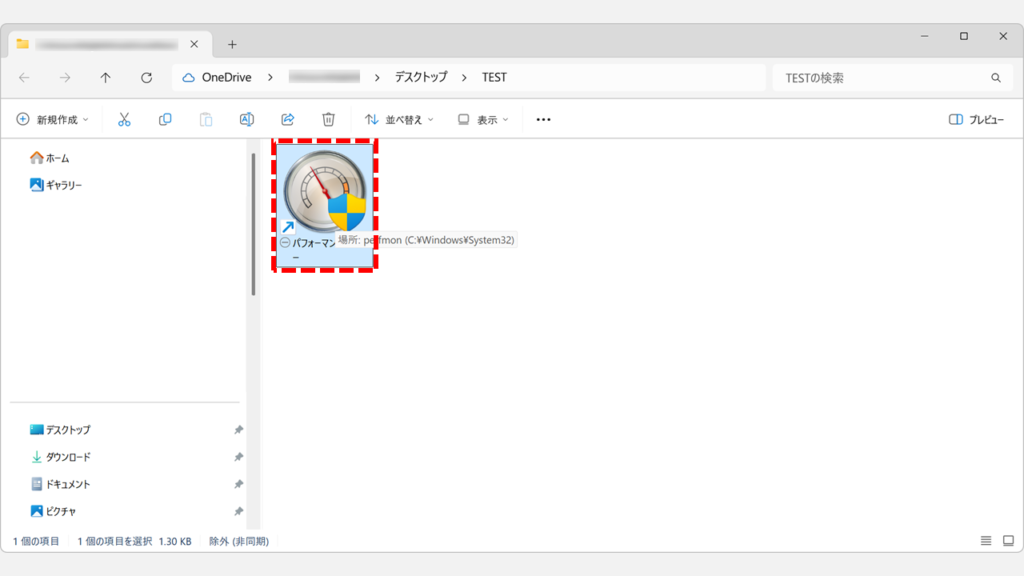Switch to the open folder tab
This screenshot has width=1024, height=576.
105,44
